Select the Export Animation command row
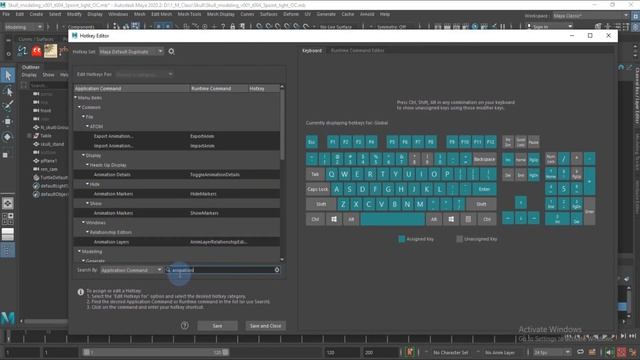The image size is (640, 360). click(x=177, y=136)
